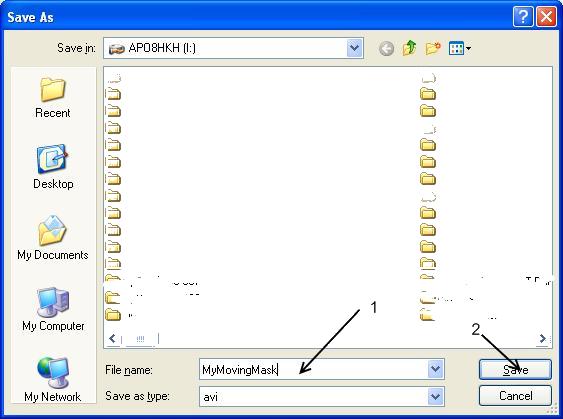Click the Save button
The width and height of the screenshot is (563, 419).
coord(515,369)
